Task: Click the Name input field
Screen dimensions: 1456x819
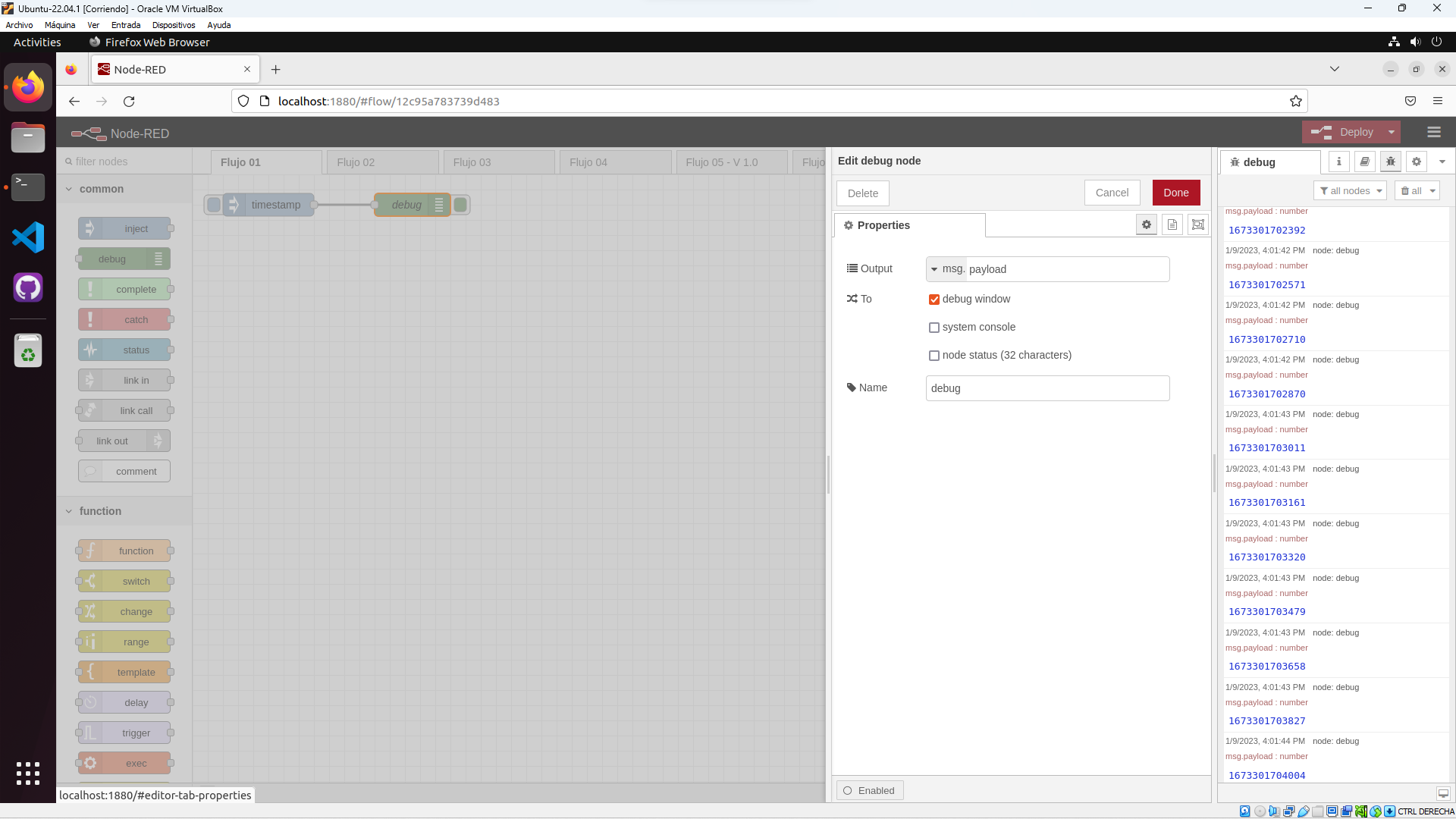Action: click(x=1046, y=388)
